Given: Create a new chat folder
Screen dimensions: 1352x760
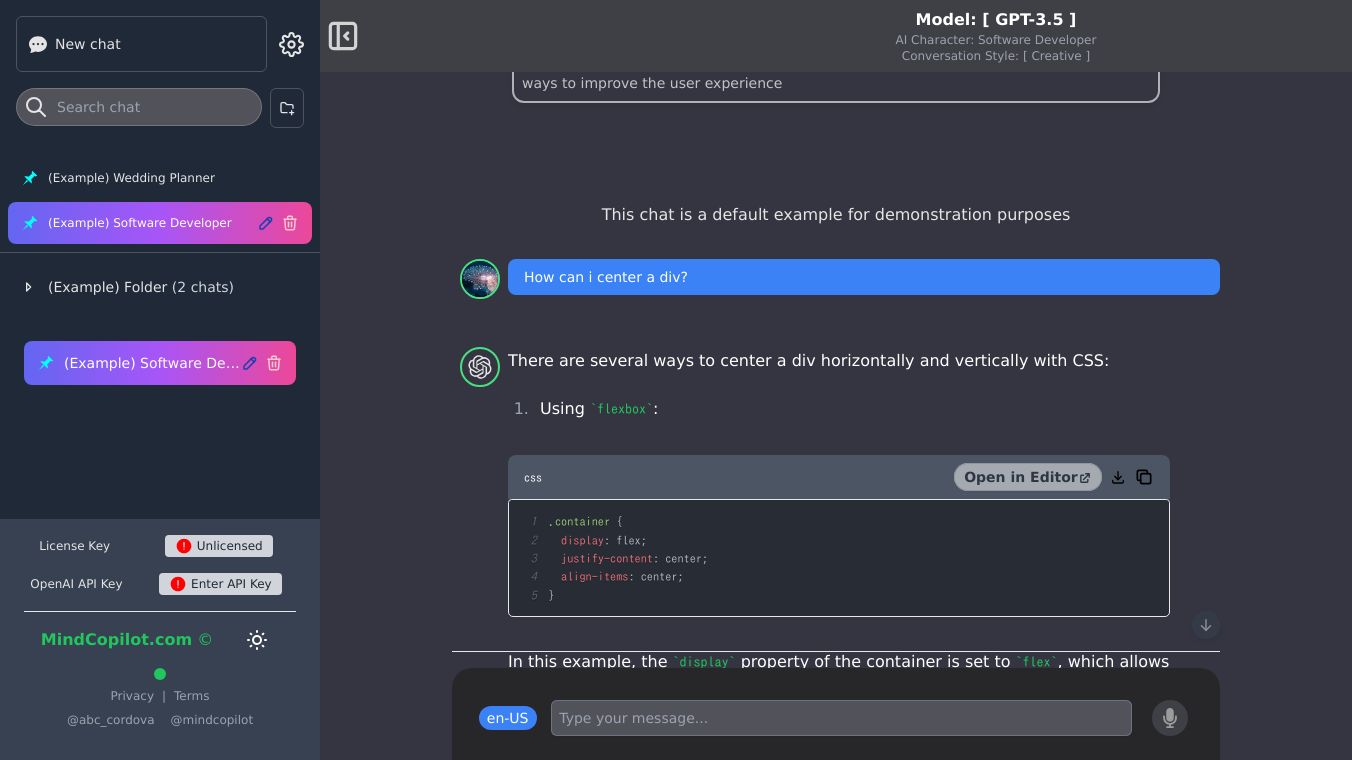Looking at the screenshot, I should point(287,108).
